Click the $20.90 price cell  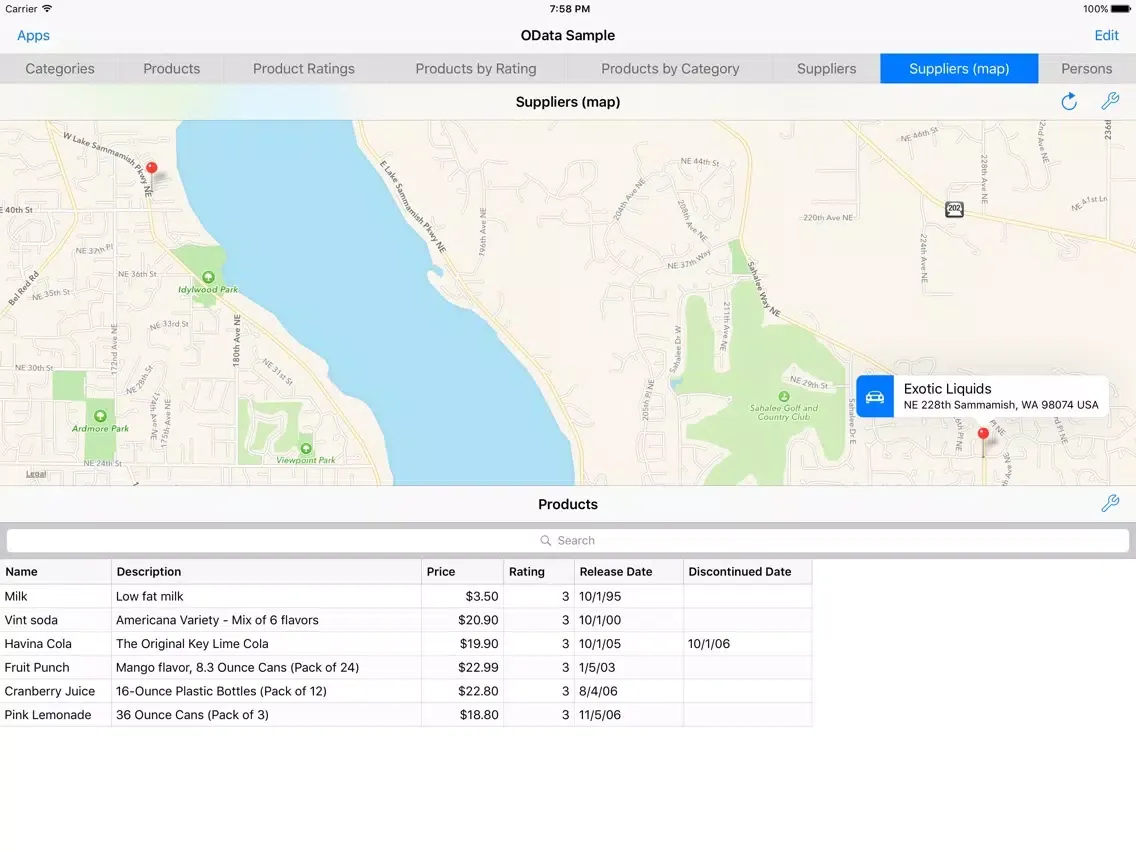[462, 620]
